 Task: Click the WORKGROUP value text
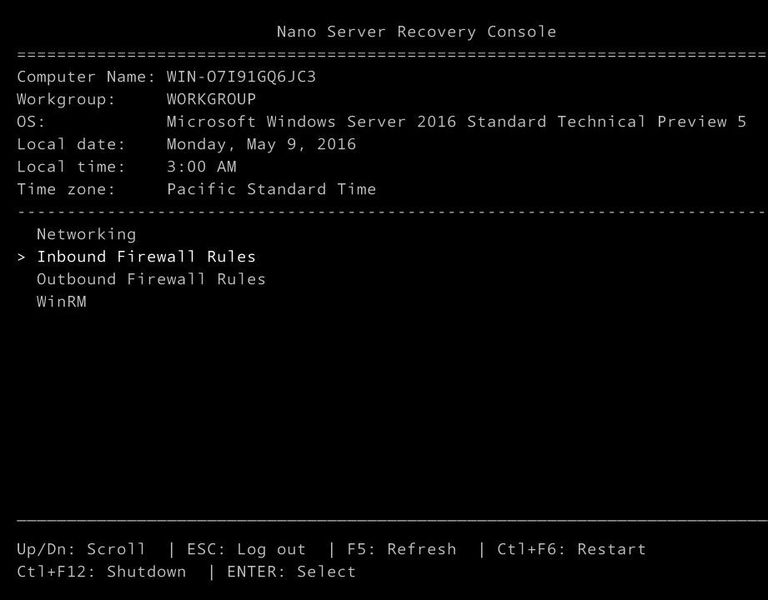[x=211, y=99]
